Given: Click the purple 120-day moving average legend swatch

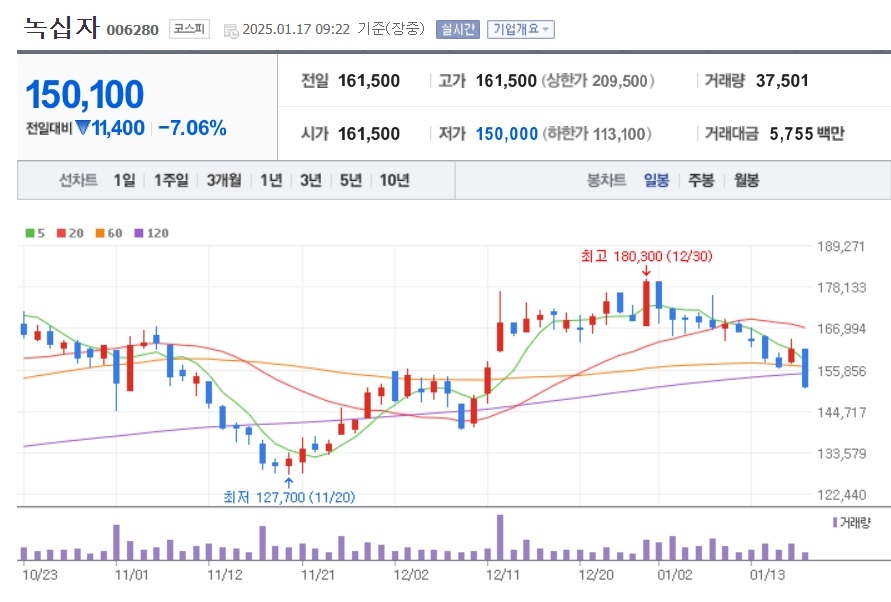Looking at the screenshot, I should tap(139, 233).
